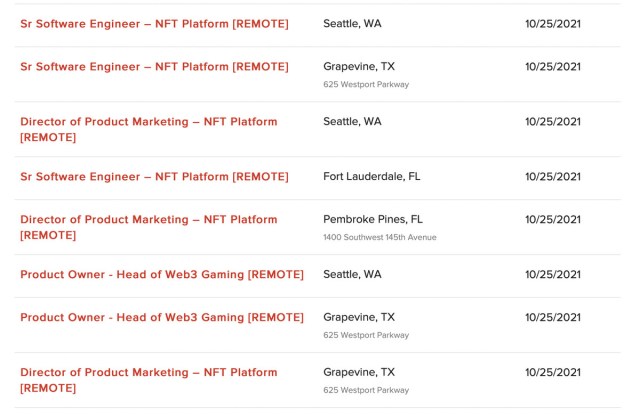Click 625 Westport Parkway under Sr Software Engineer row
This screenshot has height=415, width=640.
(x=366, y=84)
